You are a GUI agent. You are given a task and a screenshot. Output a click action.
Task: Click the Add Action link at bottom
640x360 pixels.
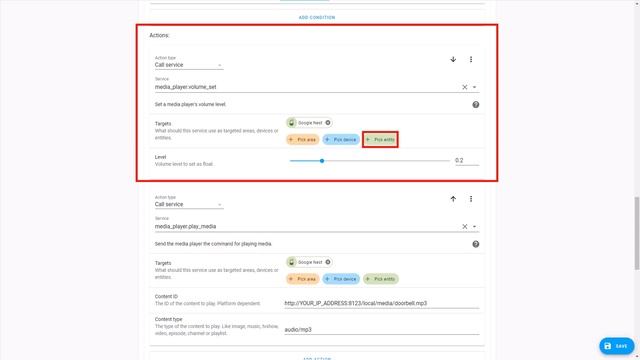click(317, 358)
